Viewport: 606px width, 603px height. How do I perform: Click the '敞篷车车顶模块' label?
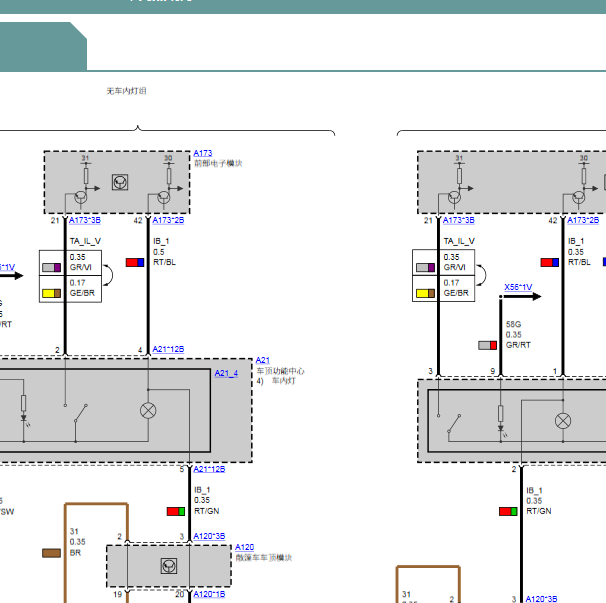[264, 558]
